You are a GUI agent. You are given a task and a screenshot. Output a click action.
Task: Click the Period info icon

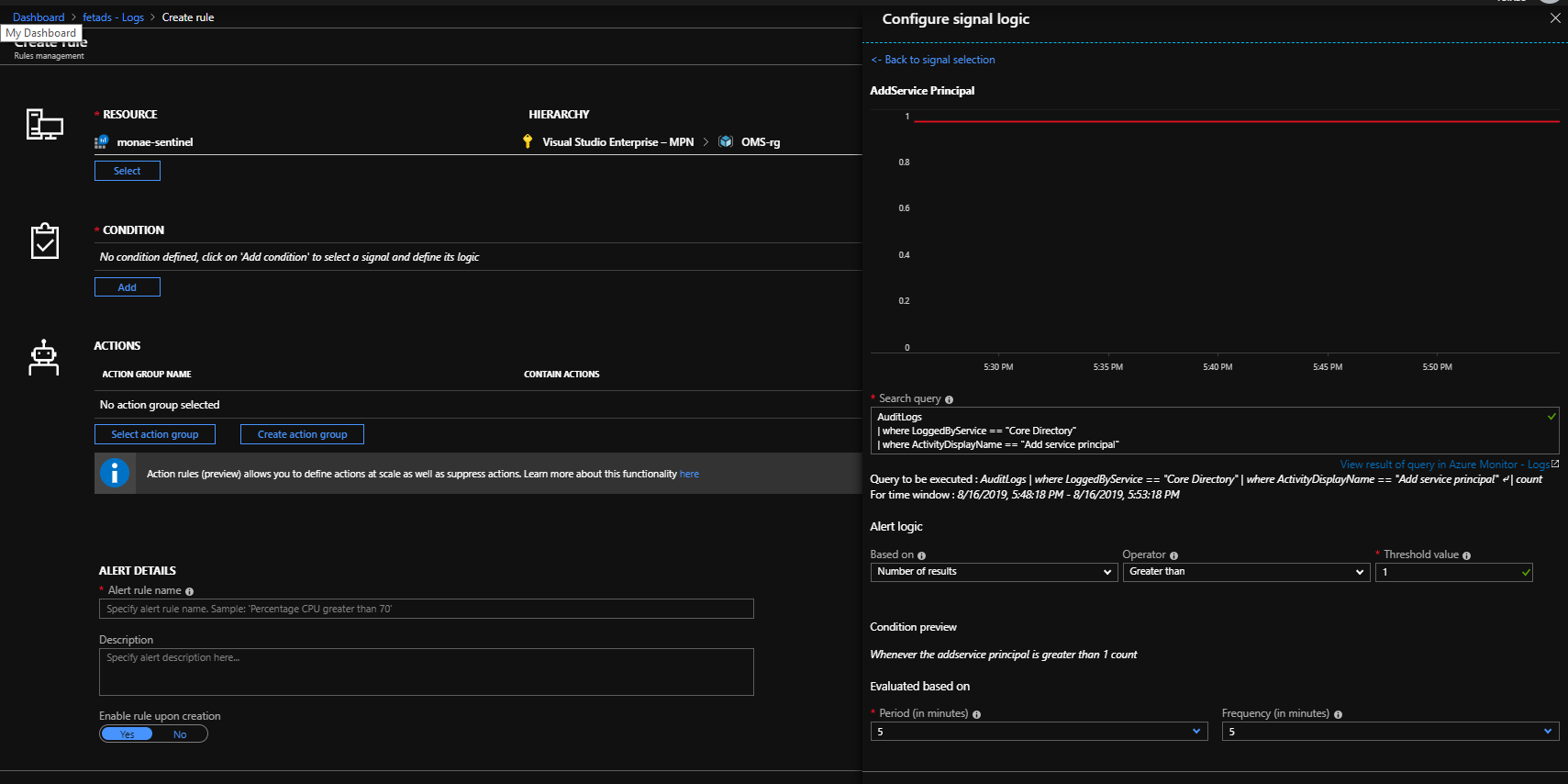click(976, 714)
